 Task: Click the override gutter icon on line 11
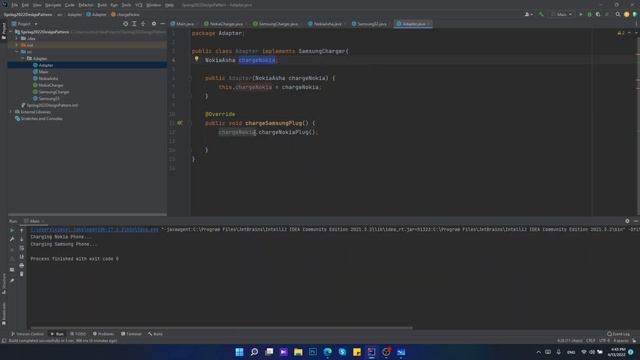pos(180,123)
